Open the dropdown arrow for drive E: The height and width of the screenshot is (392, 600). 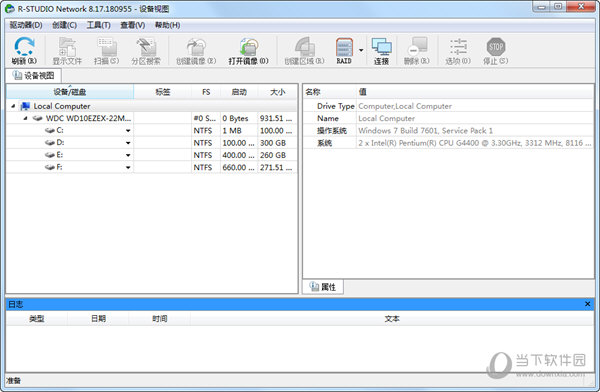[128, 155]
